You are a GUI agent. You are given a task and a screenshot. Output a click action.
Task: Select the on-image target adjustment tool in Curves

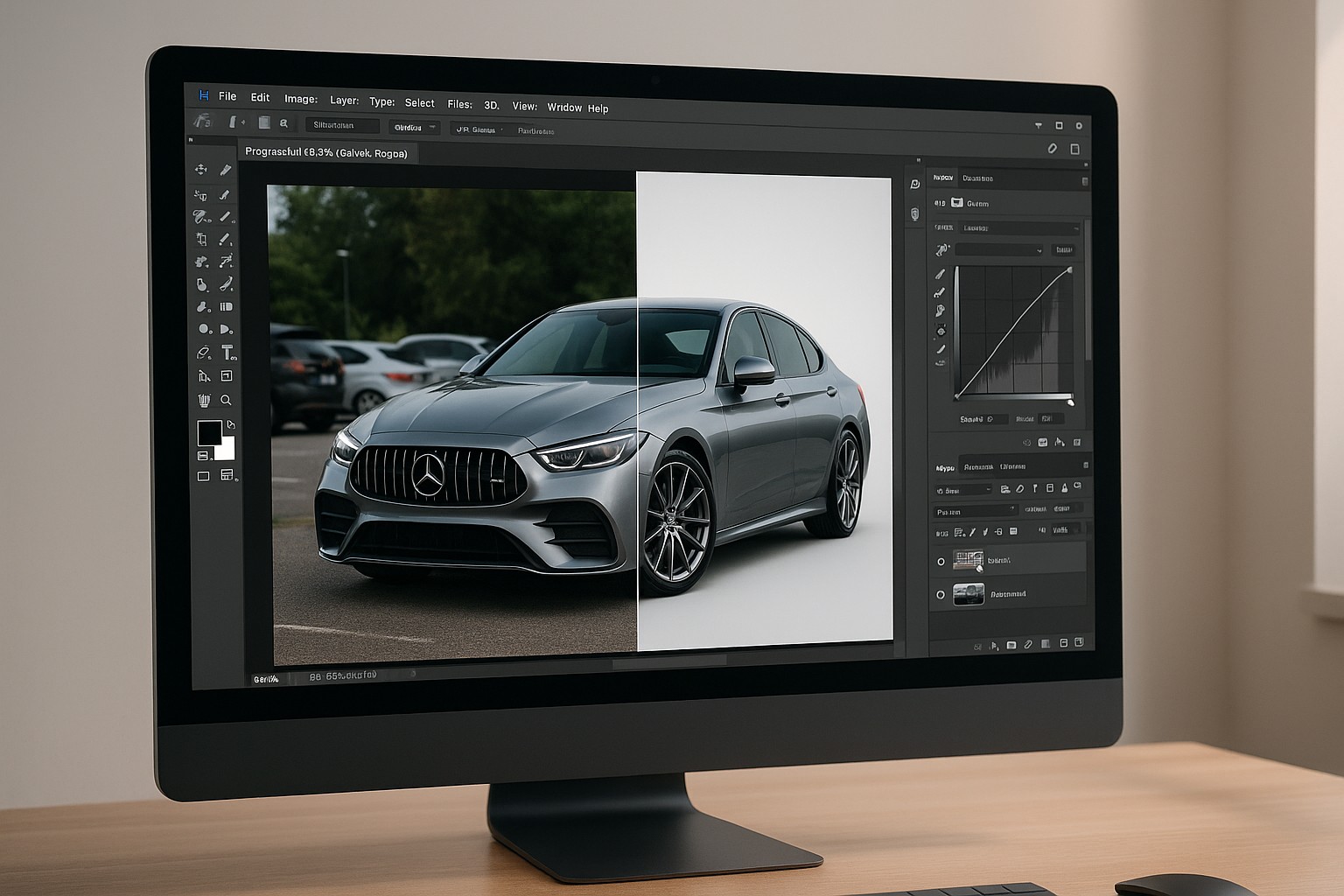tap(941, 250)
